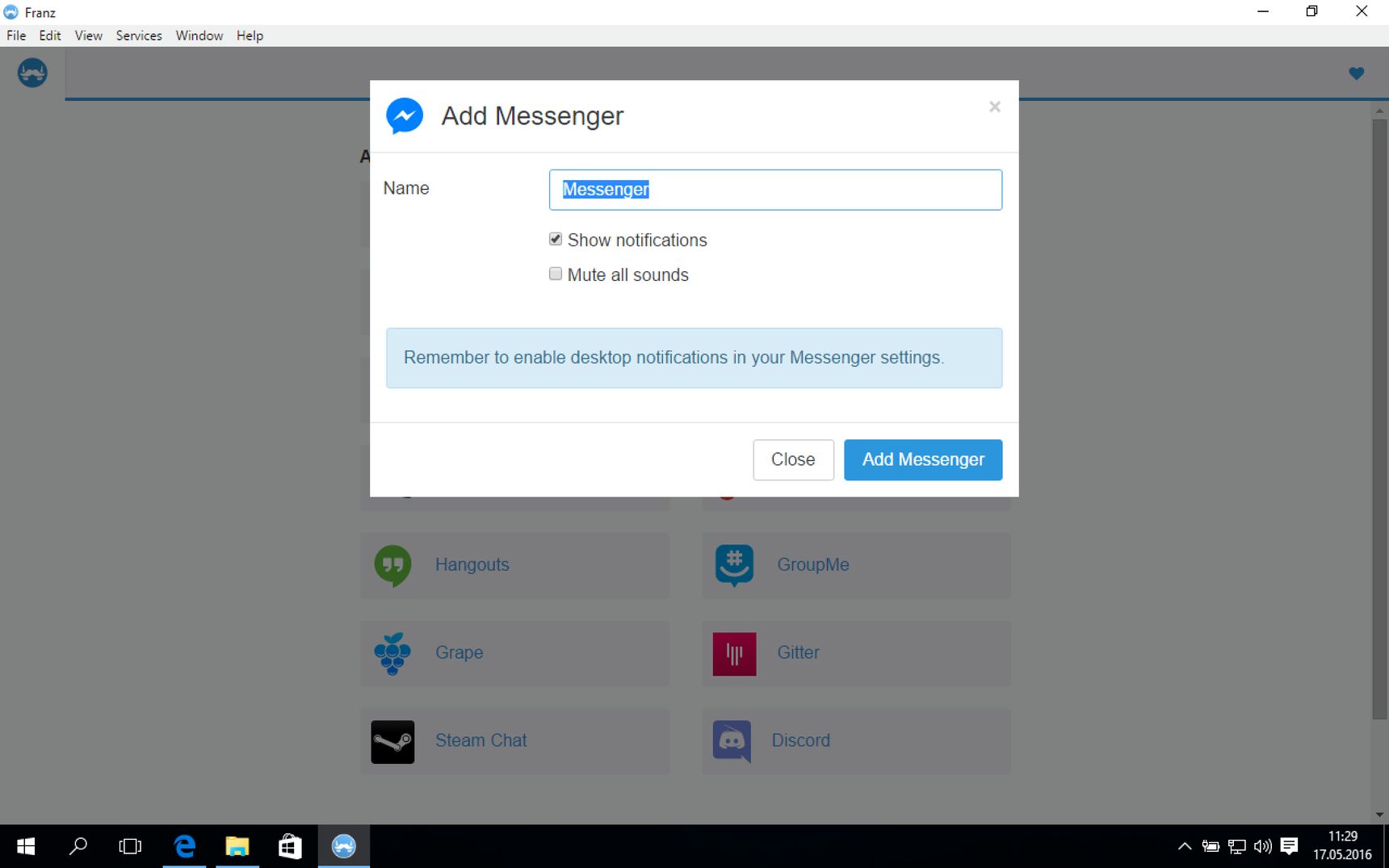
Task: Click the Grape label
Action: click(x=460, y=652)
